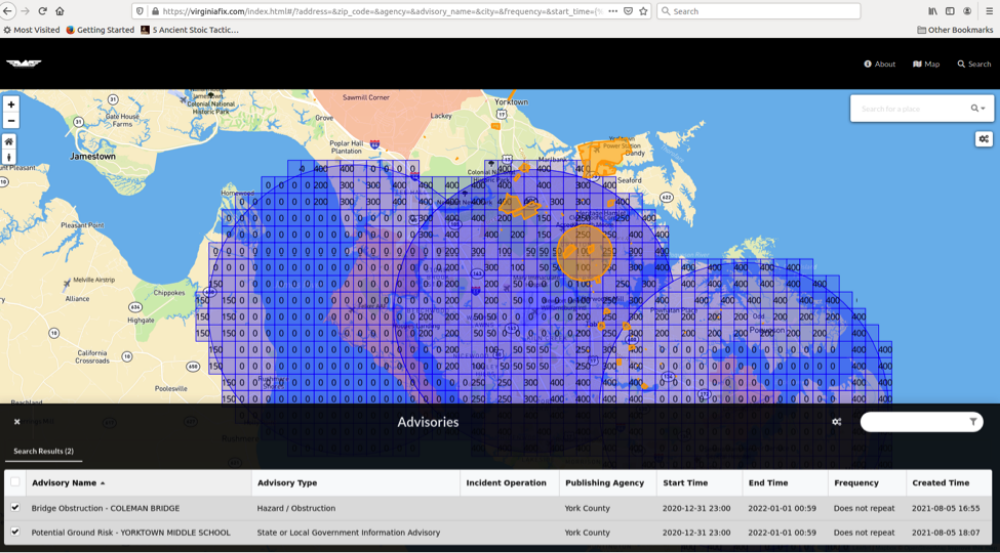Uncheck the Bridge Obstruction - COLEMAN BRIDGE row
This screenshot has width=1000, height=553.
[x=15, y=508]
